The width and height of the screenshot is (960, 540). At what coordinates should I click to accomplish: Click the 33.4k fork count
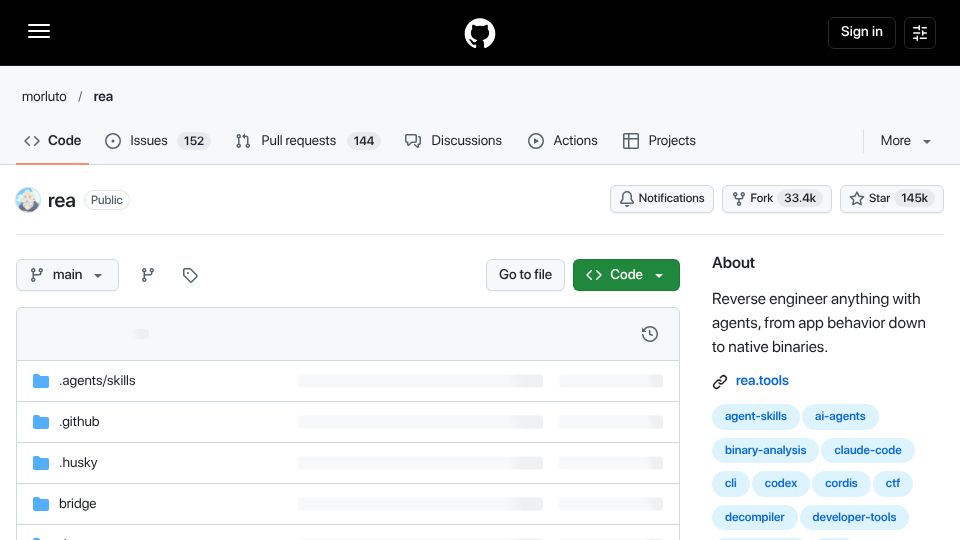tap(800, 198)
